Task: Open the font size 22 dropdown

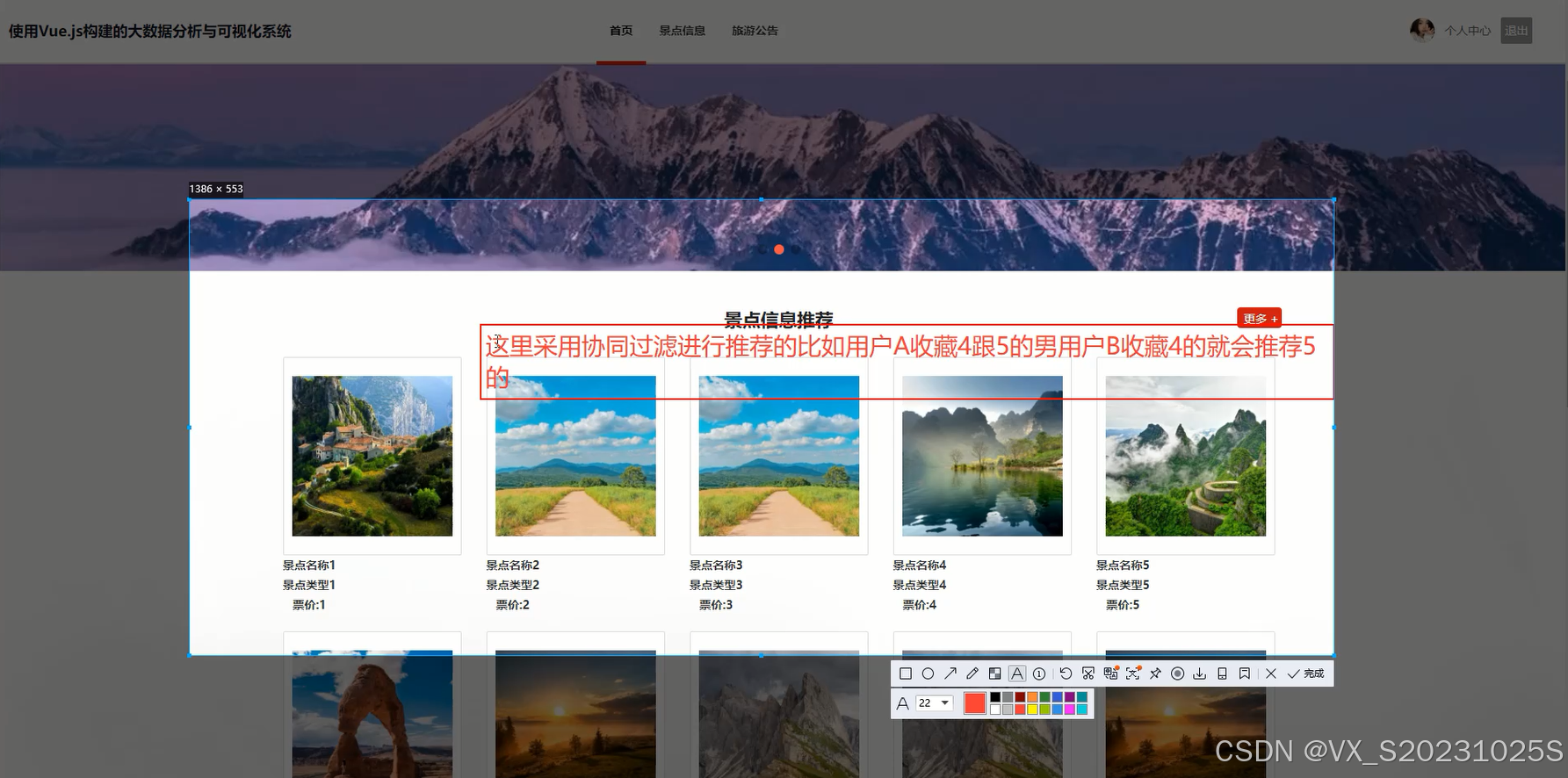Action: (935, 703)
